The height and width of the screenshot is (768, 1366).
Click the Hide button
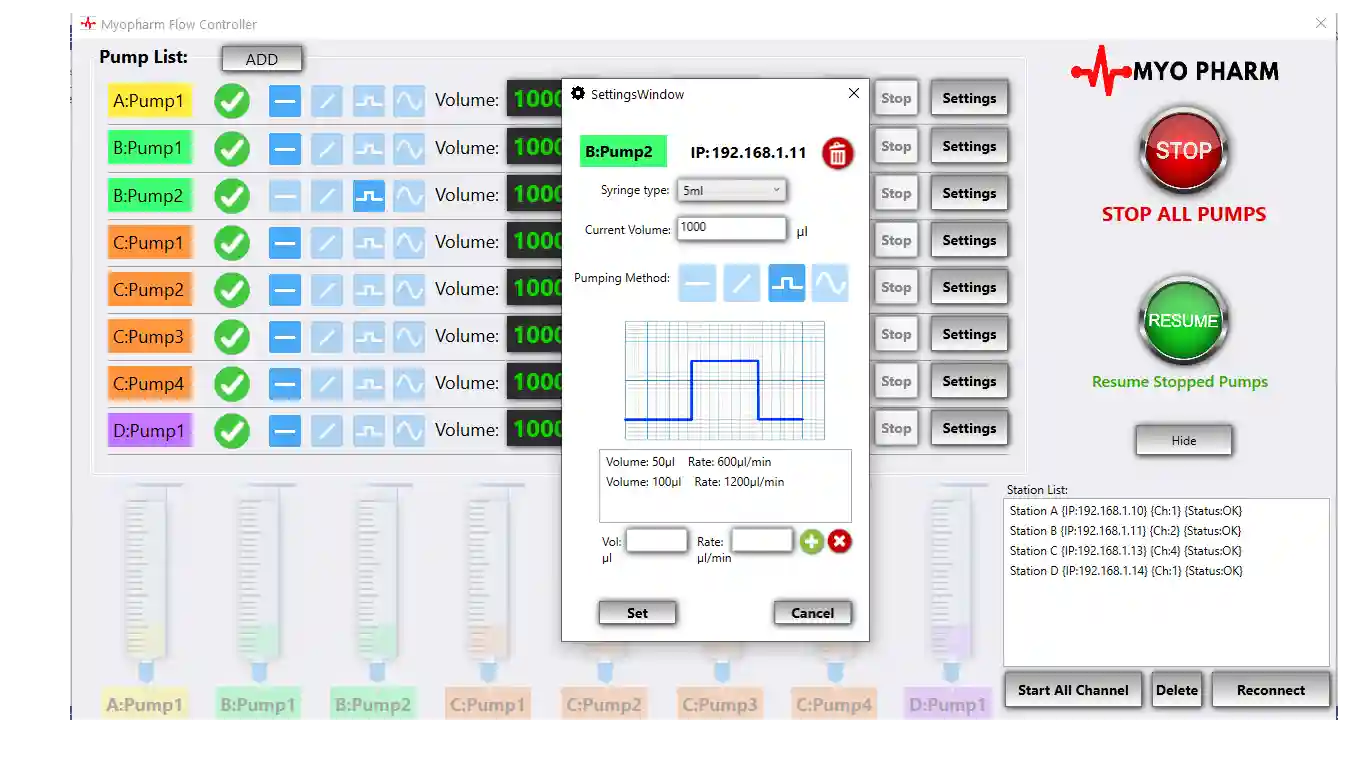point(1184,440)
